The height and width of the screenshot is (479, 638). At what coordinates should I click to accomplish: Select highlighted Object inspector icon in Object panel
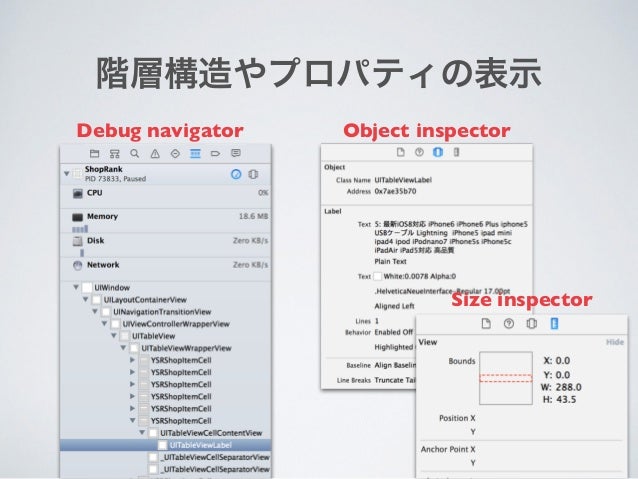tap(438, 152)
